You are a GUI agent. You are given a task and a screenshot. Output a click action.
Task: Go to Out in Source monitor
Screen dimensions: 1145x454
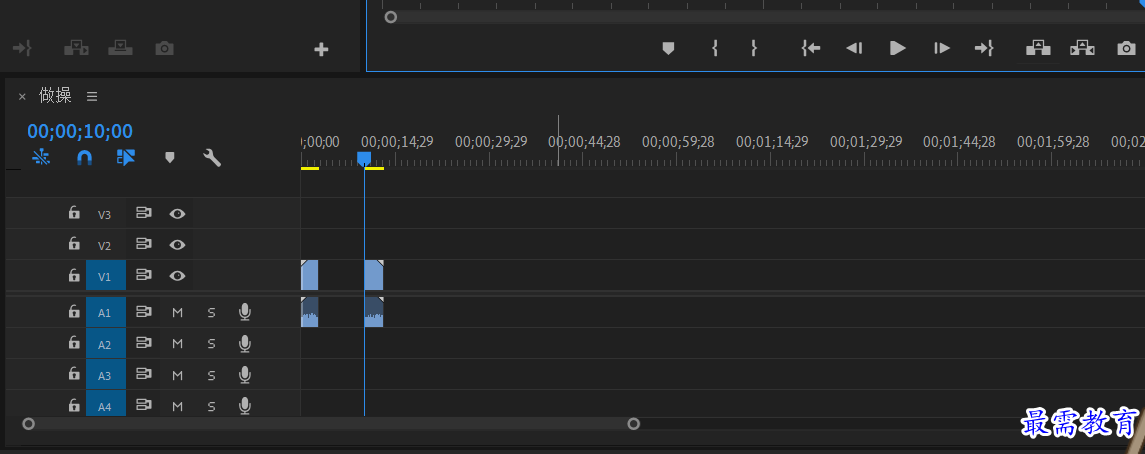tap(23, 48)
